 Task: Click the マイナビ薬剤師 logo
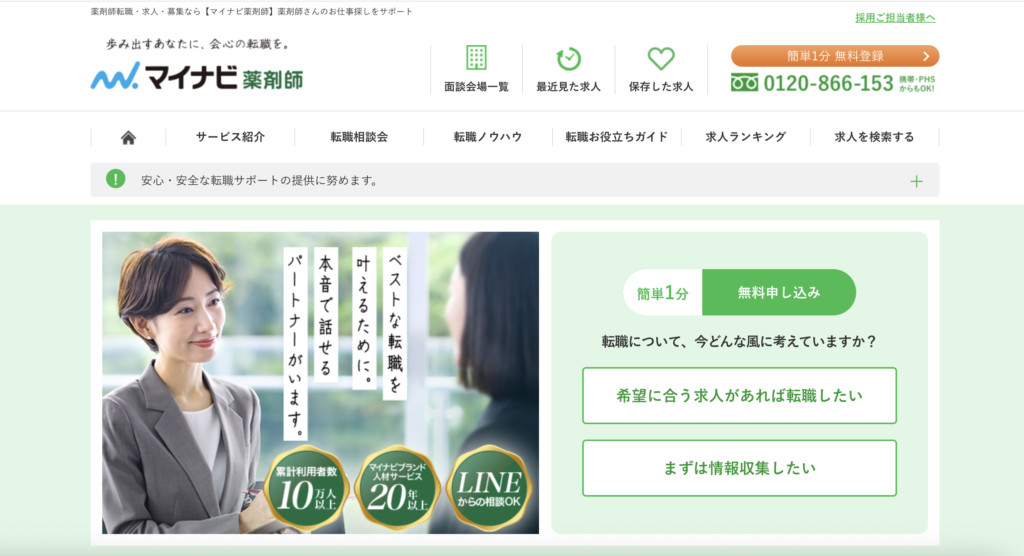197,76
